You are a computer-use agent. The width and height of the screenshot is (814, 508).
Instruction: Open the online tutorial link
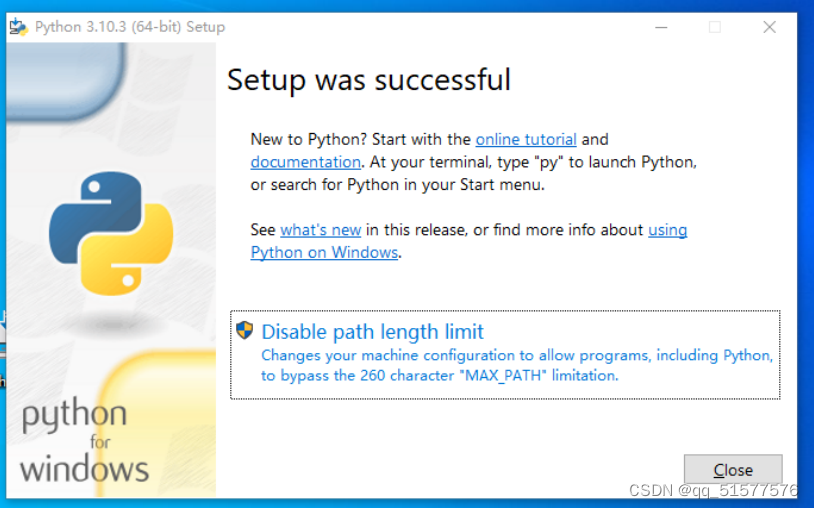pyautogui.click(x=526, y=140)
